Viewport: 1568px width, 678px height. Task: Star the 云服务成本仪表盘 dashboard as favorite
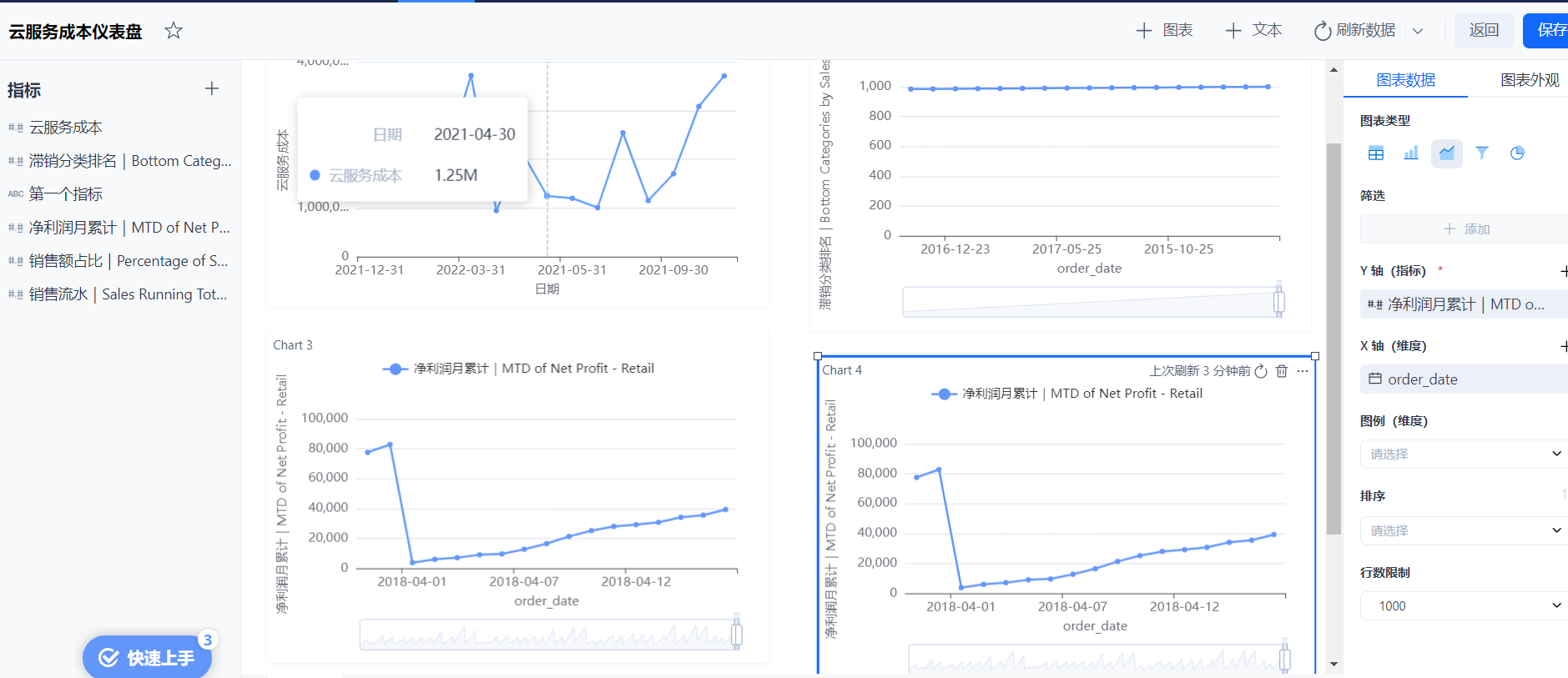(173, 31)
